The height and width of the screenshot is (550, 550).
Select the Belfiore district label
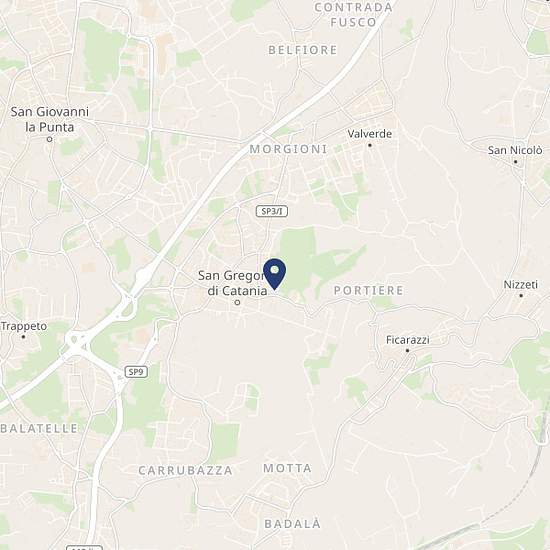pyautogui.click(x=303, y=50)
